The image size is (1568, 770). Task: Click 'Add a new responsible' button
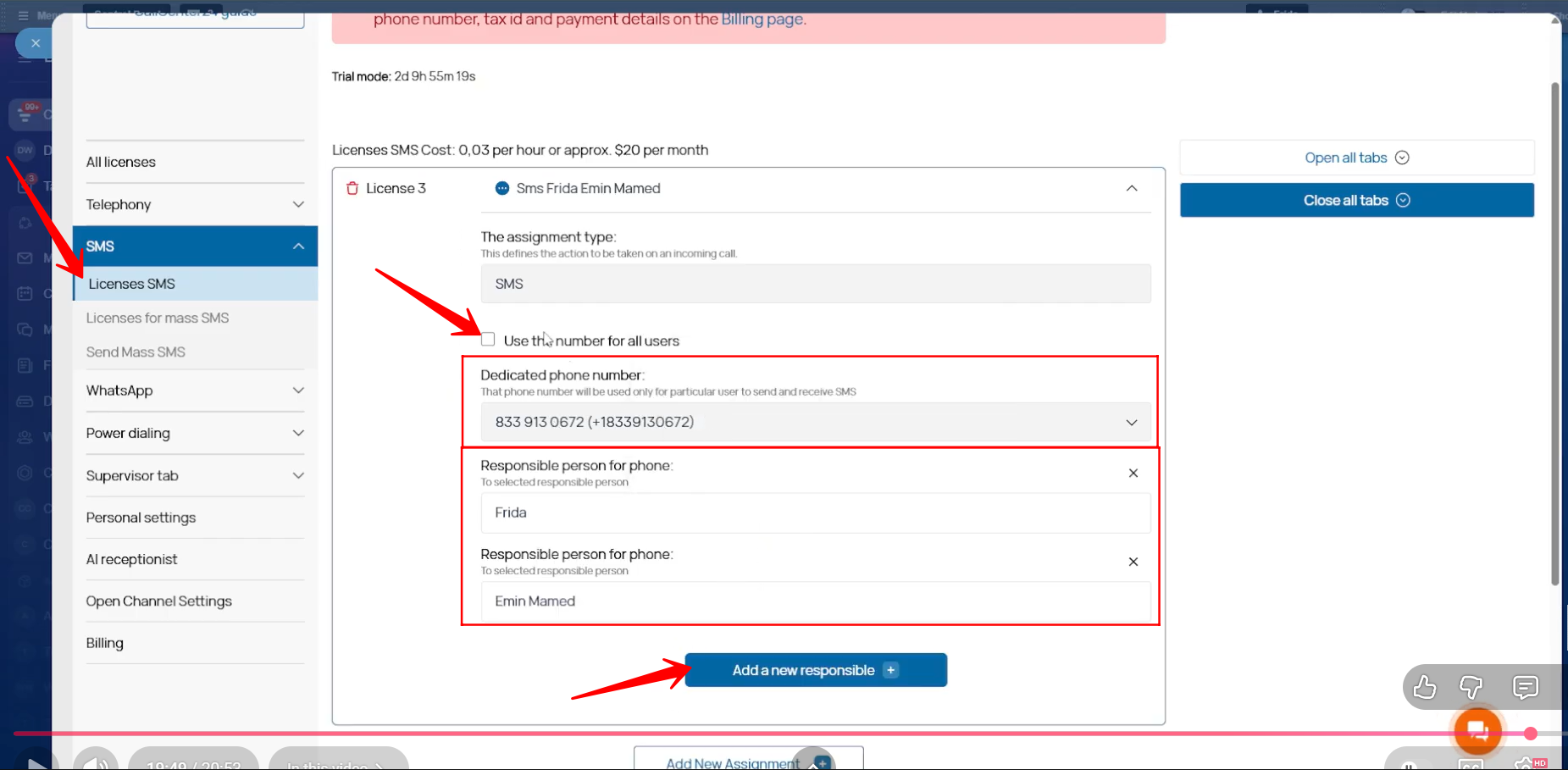tap(815, 670)
